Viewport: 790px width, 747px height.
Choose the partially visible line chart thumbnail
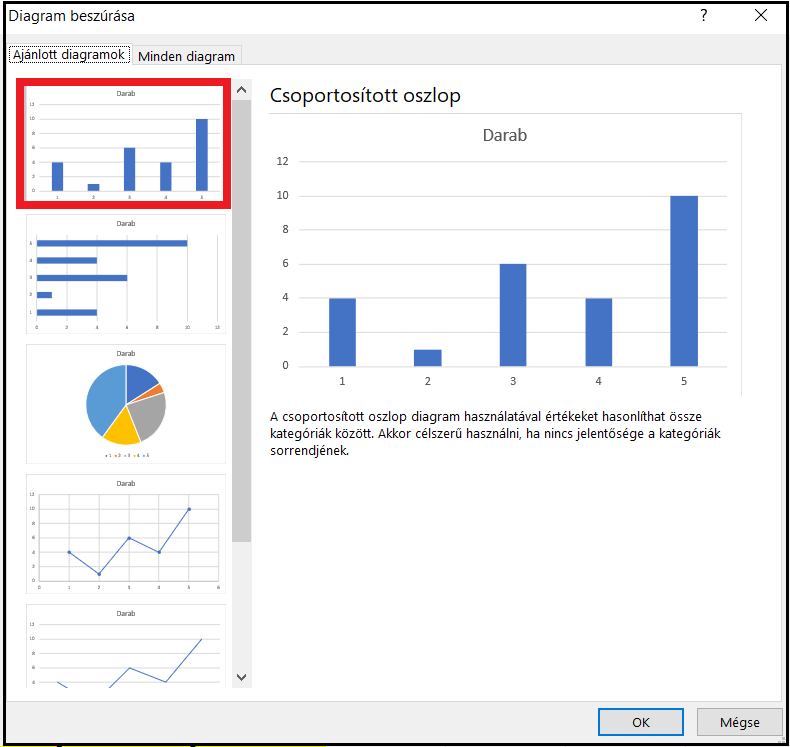pyautogui.click(x=126, y=647)
